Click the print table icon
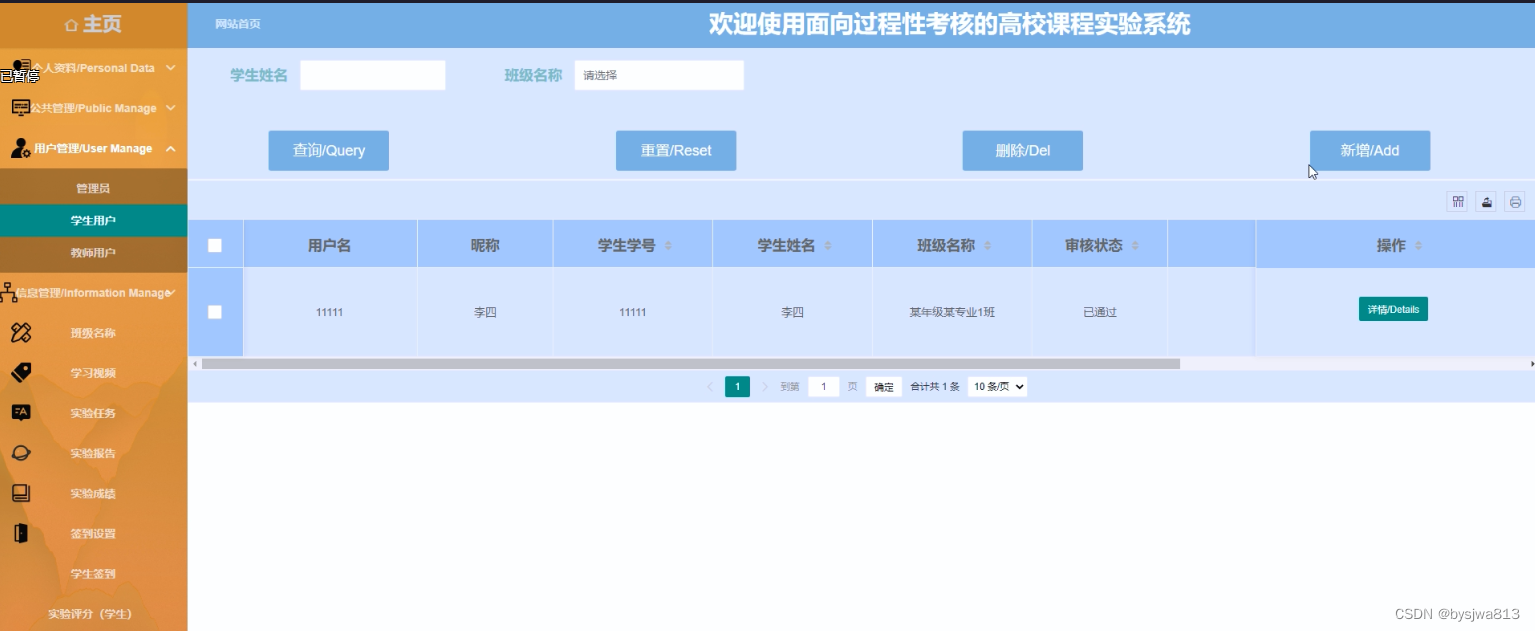 (x=1515, y=202)
